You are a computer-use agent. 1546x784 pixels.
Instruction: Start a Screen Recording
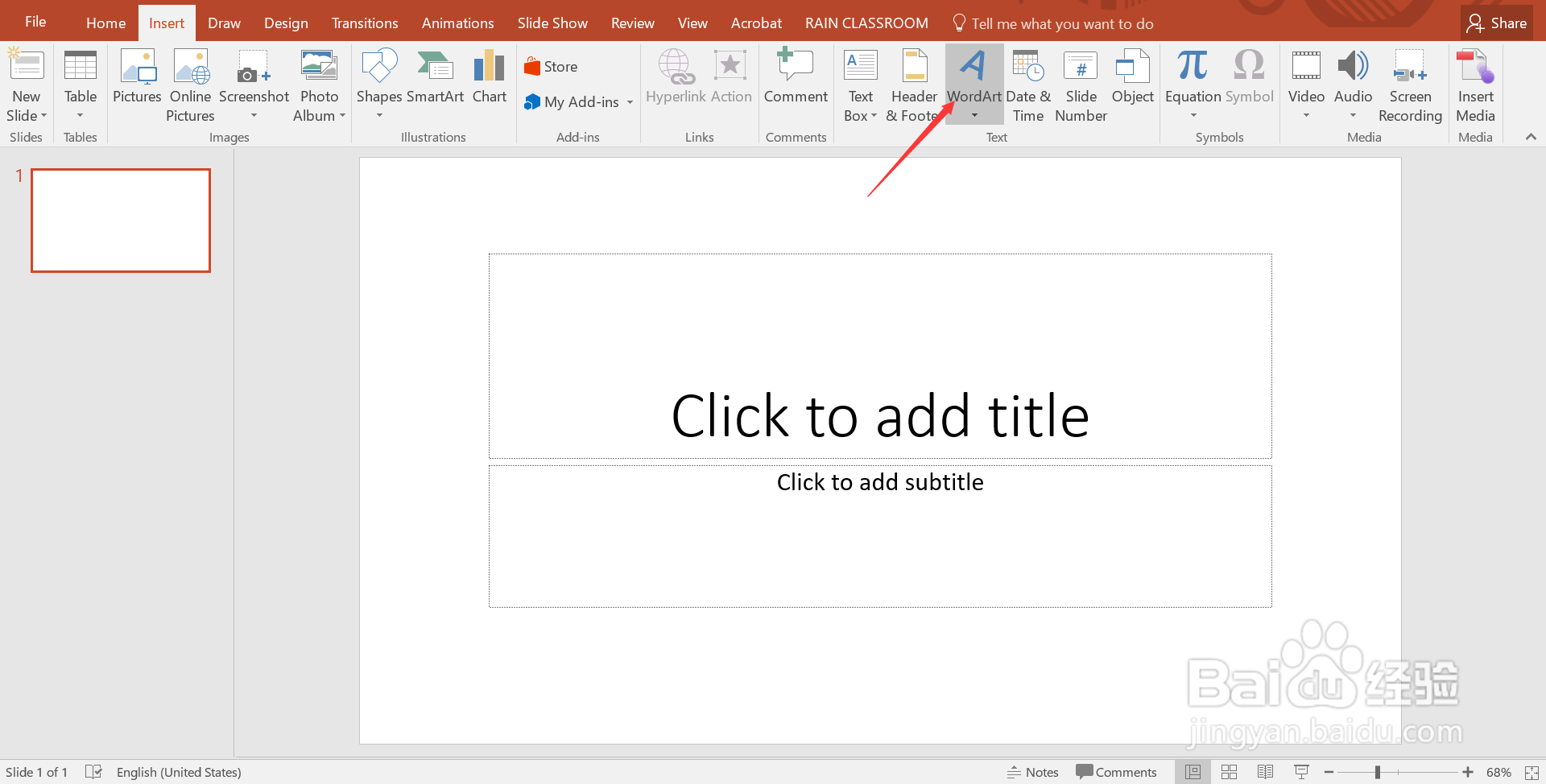tap(1410, 85)
